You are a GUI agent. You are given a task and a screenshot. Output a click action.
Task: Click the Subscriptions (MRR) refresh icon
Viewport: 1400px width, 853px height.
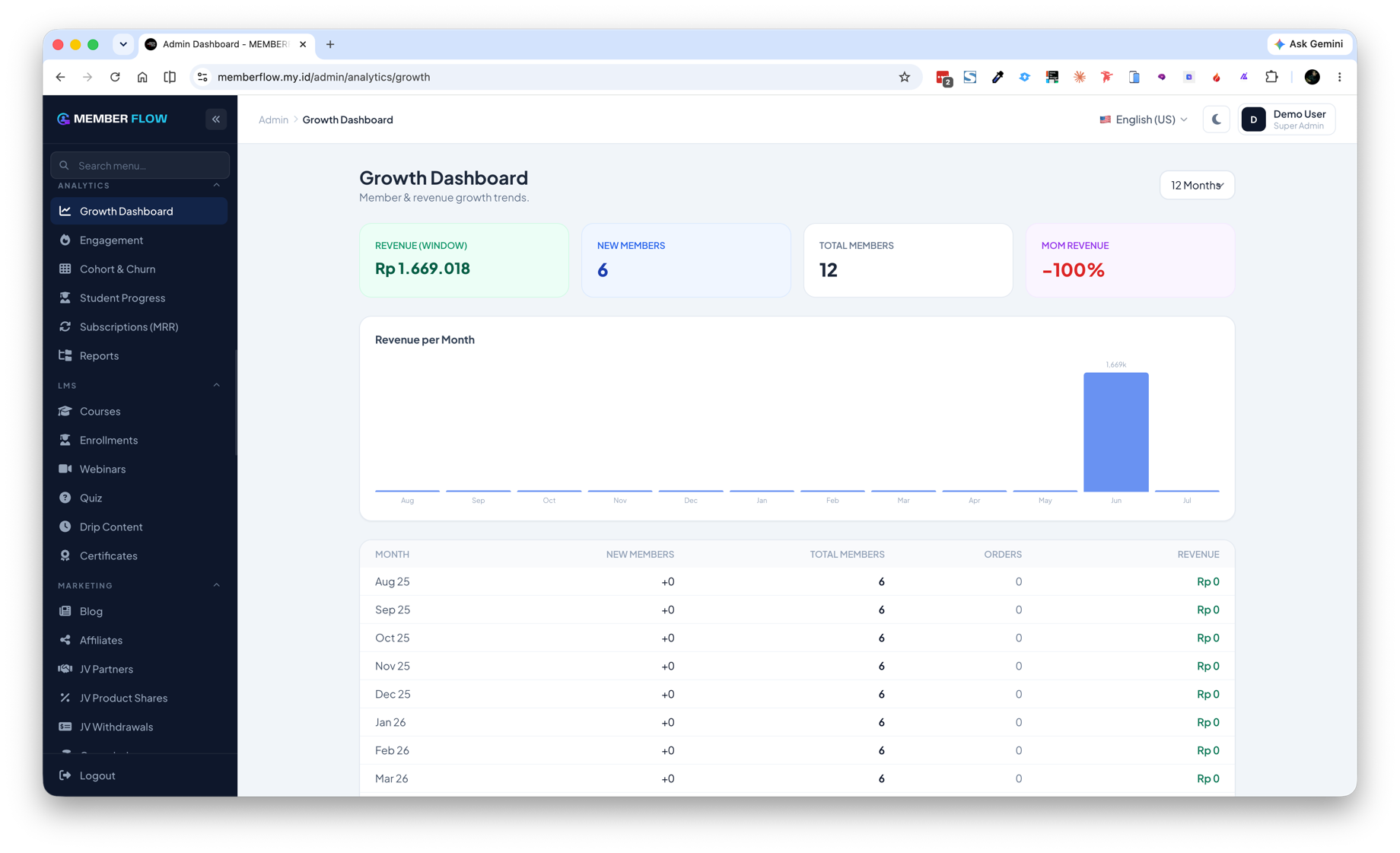click(x=65, y=326)
